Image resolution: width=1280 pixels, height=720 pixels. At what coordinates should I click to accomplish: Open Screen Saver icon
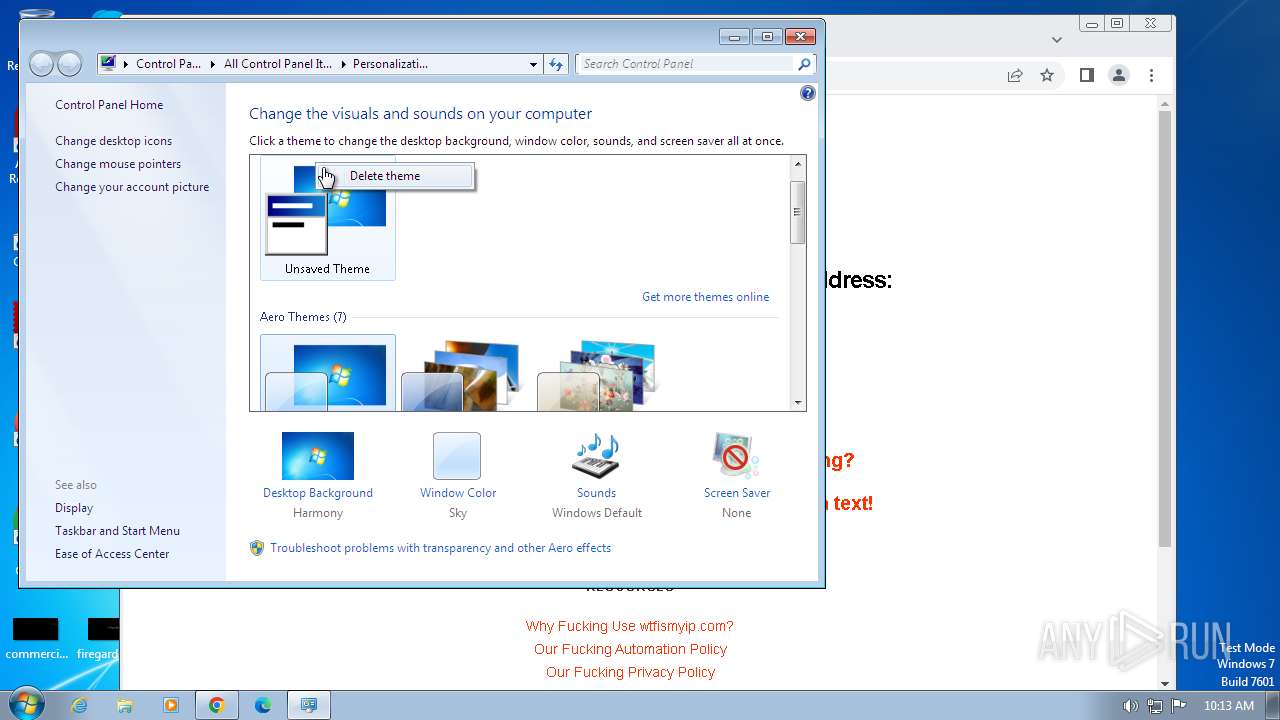click(736, 456)
